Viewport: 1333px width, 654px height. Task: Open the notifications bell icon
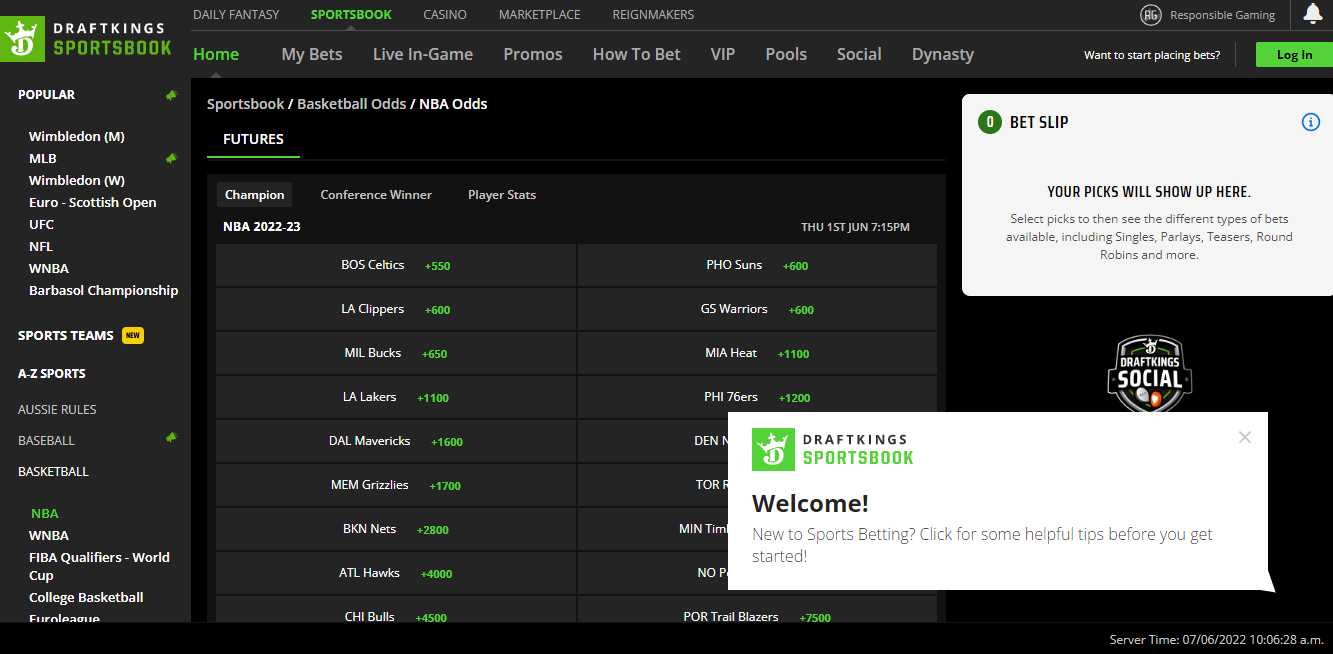pyautogui.click(x=1313, y=14)
